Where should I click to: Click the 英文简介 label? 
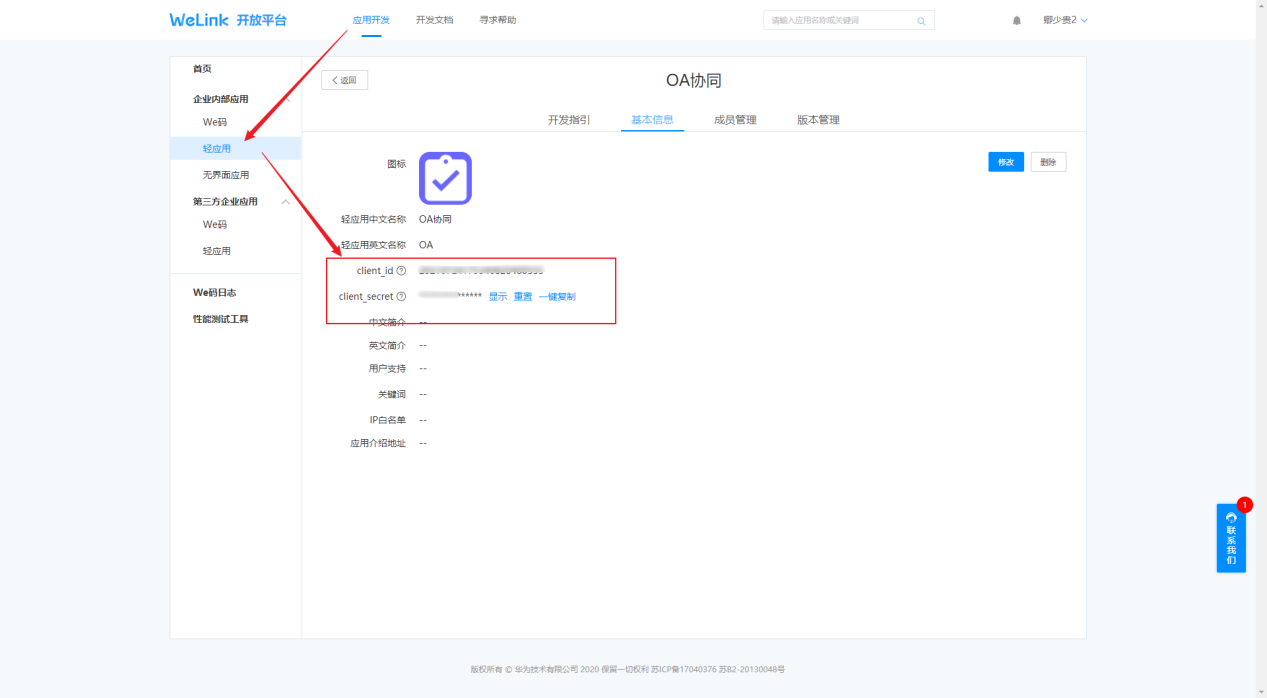point(387,345)
